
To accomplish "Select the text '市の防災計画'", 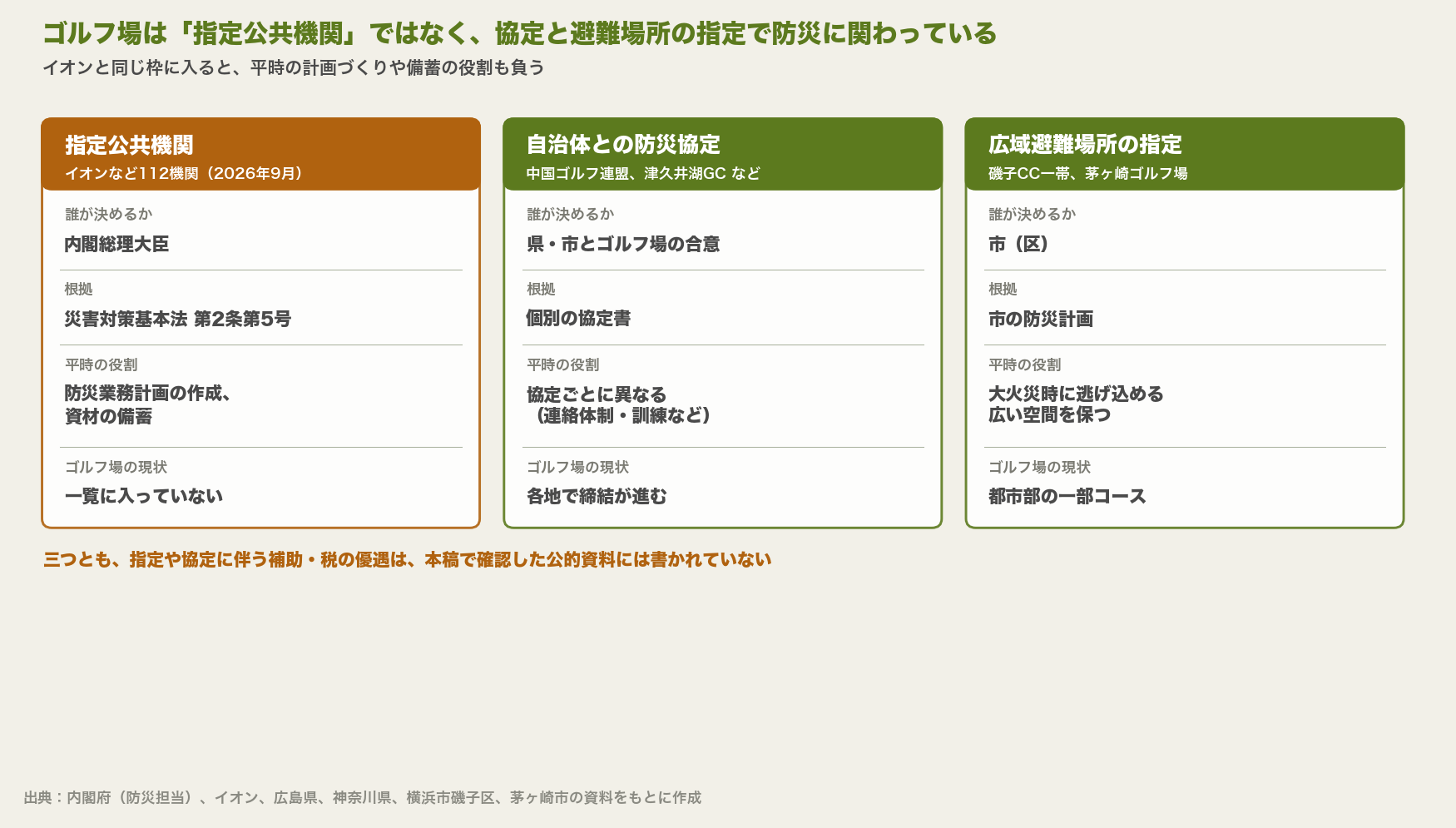I will 1041,319.
